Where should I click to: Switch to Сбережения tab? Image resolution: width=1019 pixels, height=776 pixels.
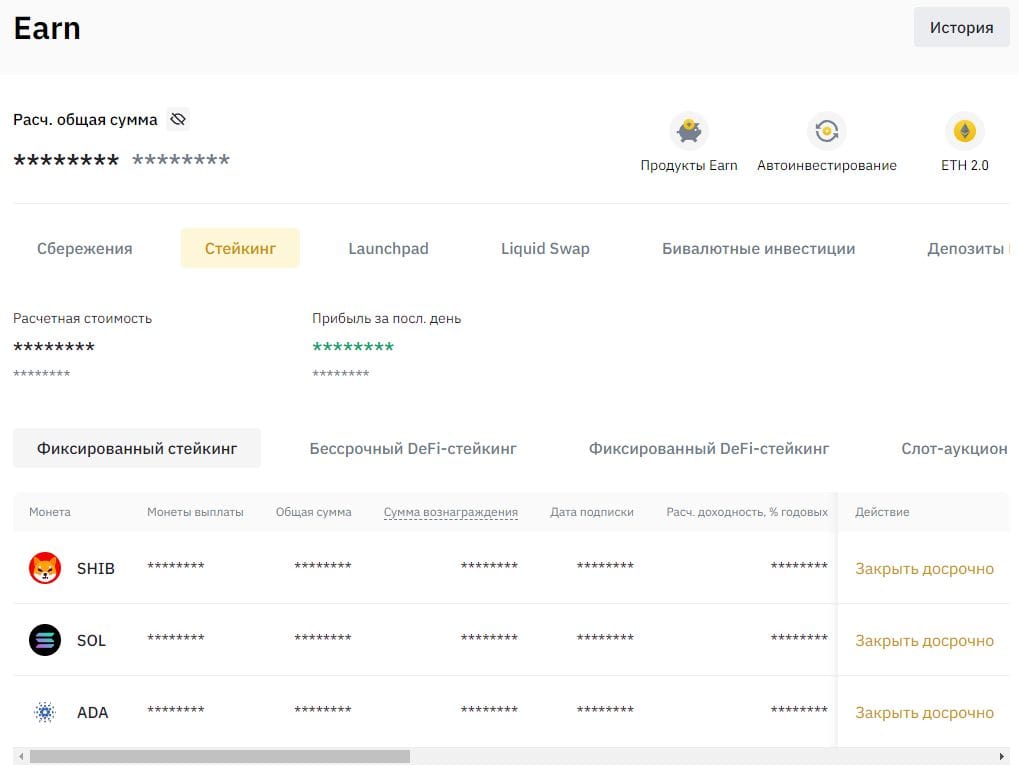point(84,248)
